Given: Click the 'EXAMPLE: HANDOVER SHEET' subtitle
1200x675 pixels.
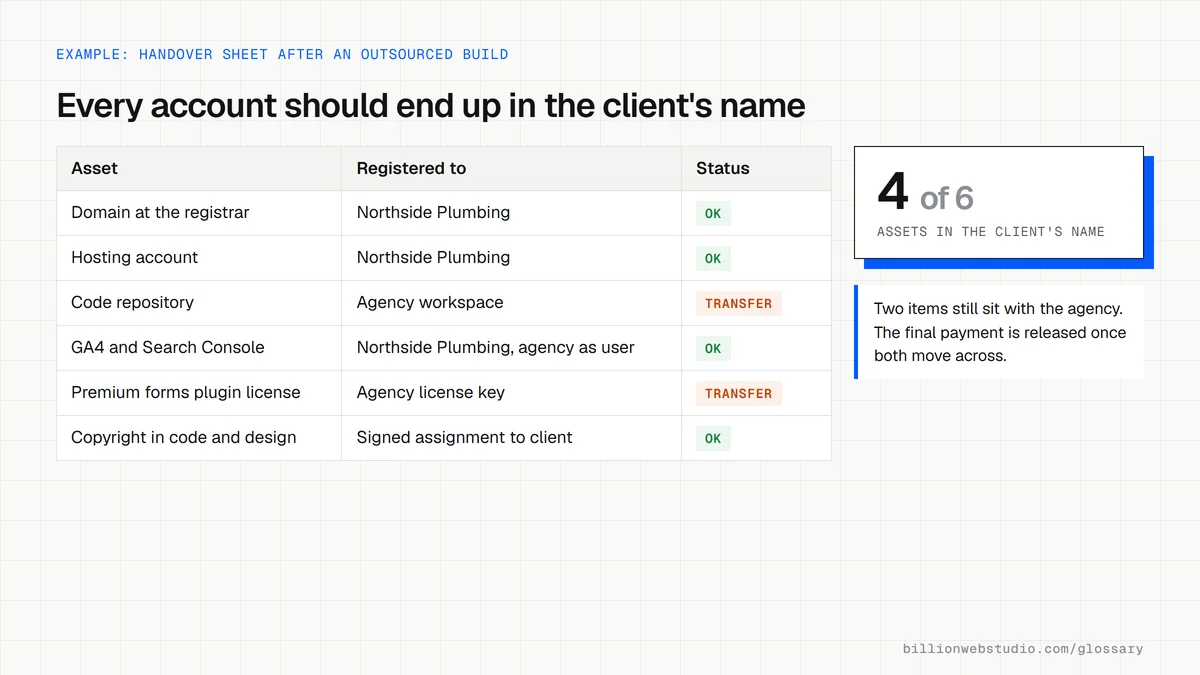Looking at the screenshot, I should (x=282, y=54).
